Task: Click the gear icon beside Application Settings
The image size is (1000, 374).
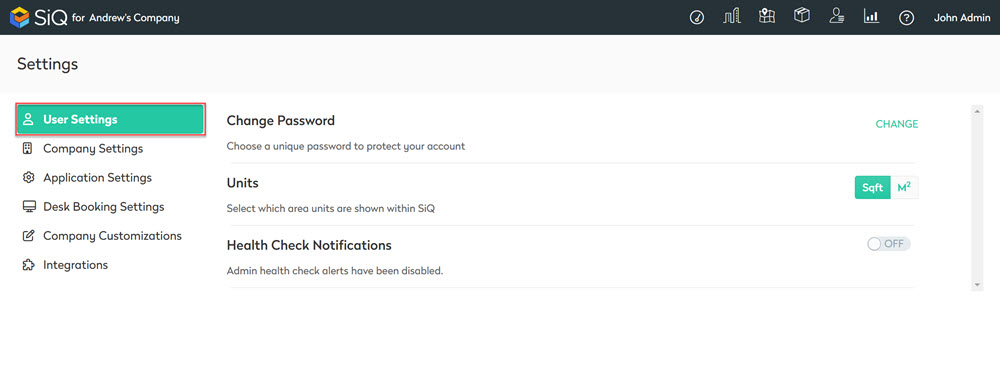Action: click(x=28, y=177)
